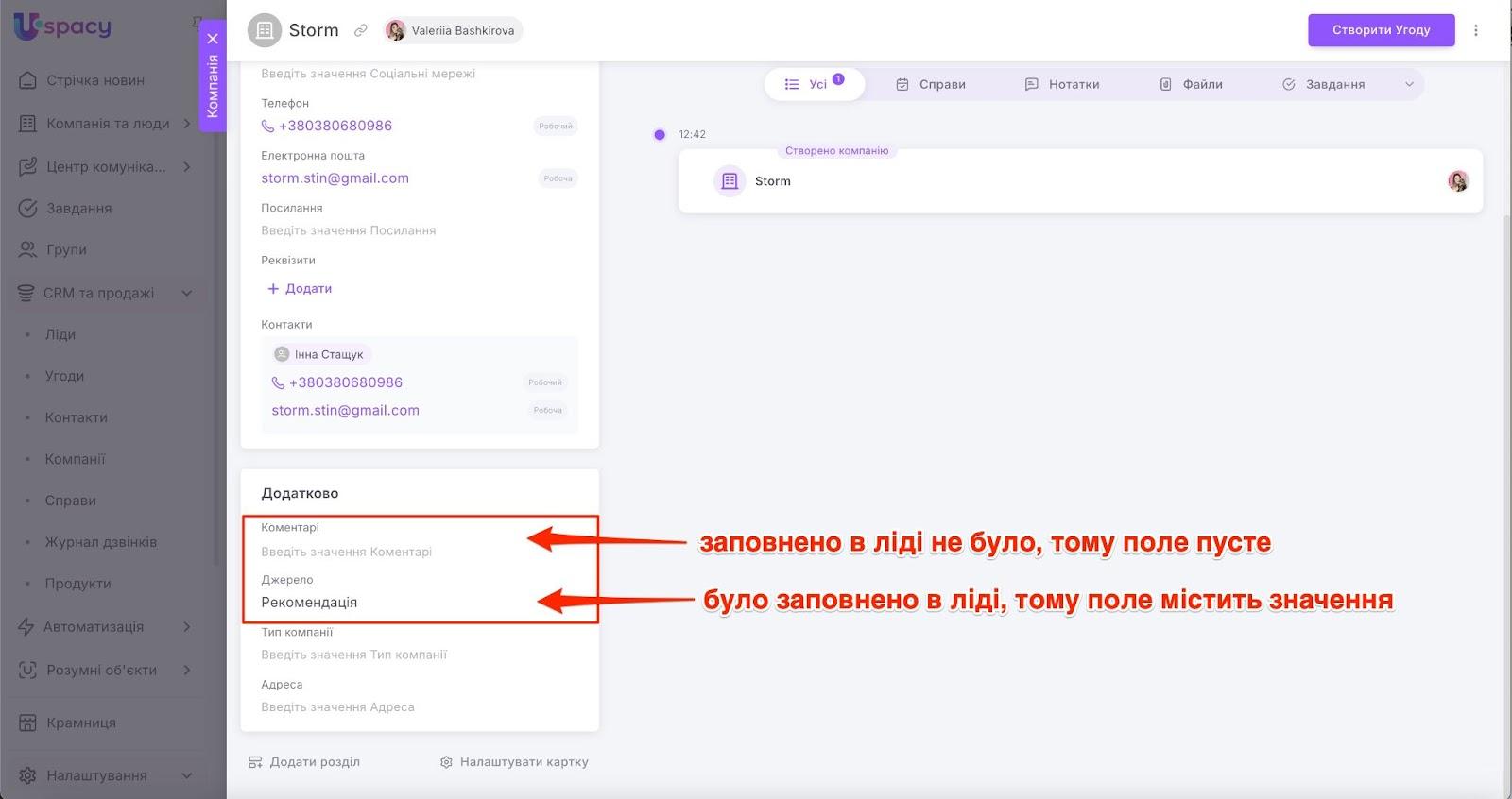Open the Джерело field with Рекомендація value
The image size is (1512, 799).
point(419,603)
